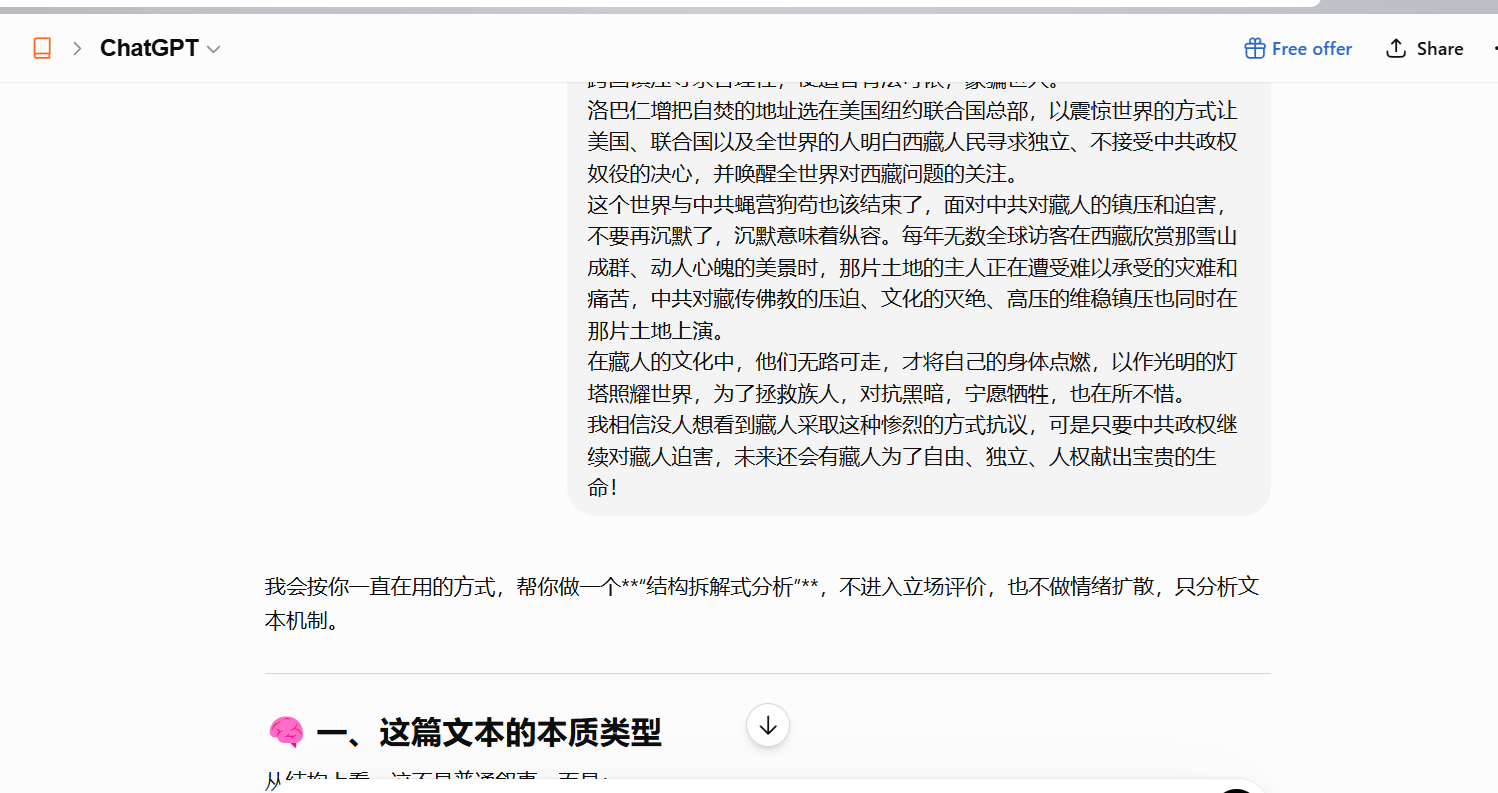
Task: Click the Share upload arrow icon
Action: pos(1396,48)
